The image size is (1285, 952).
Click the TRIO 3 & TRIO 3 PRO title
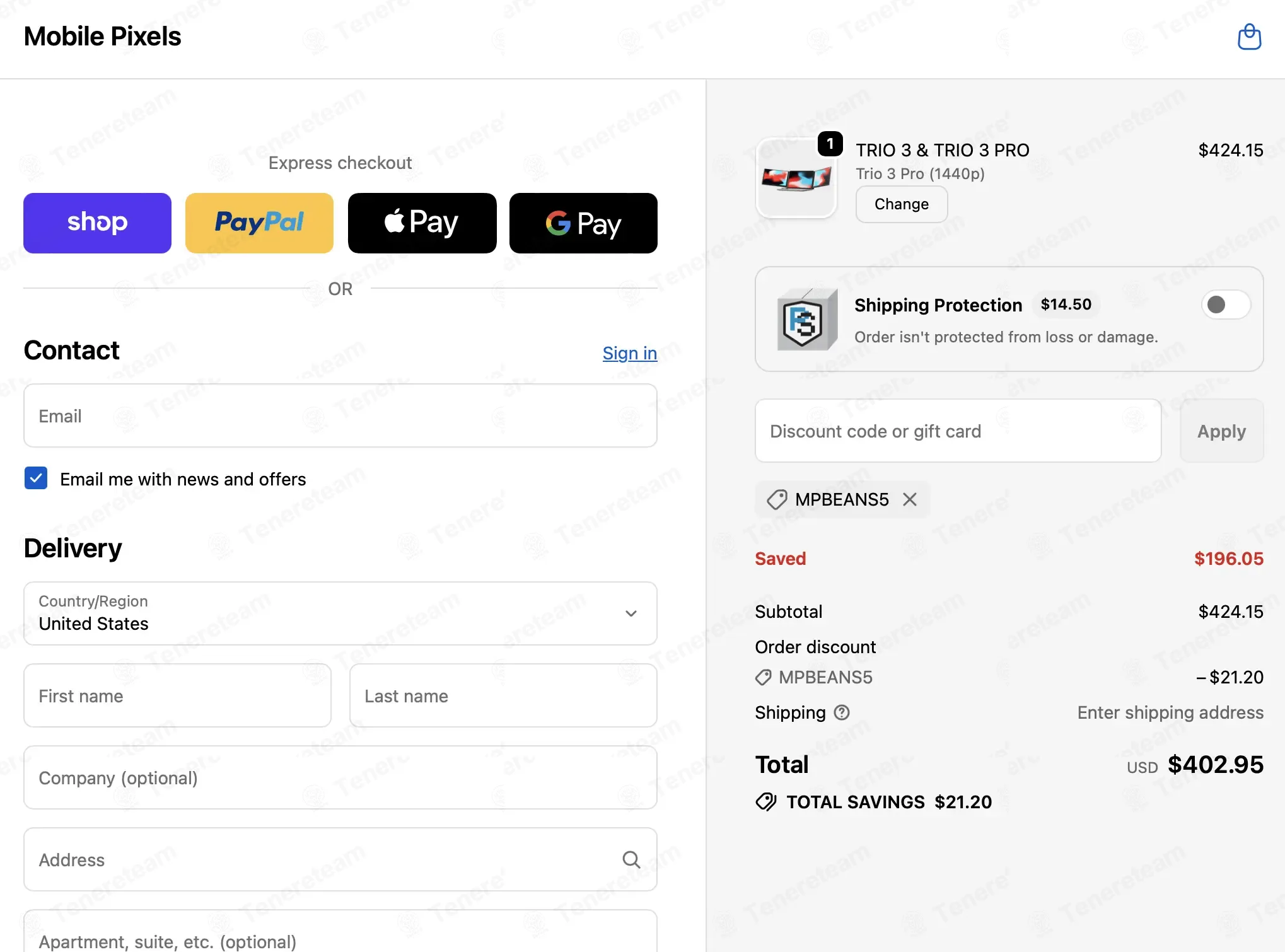pyautogui.click(x=943, y=150)
